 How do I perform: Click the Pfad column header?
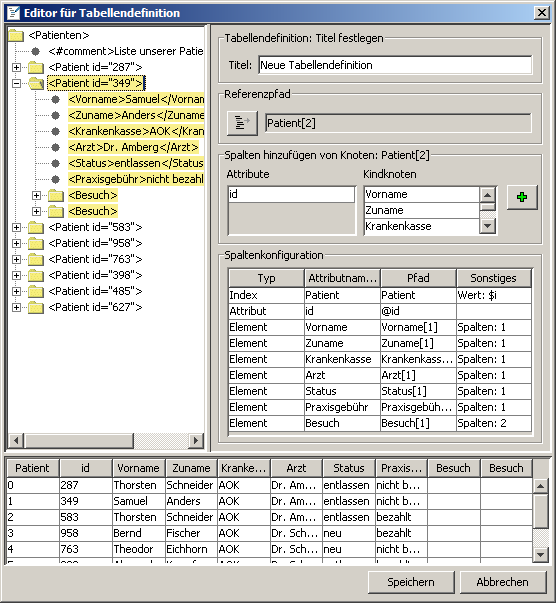418,278
